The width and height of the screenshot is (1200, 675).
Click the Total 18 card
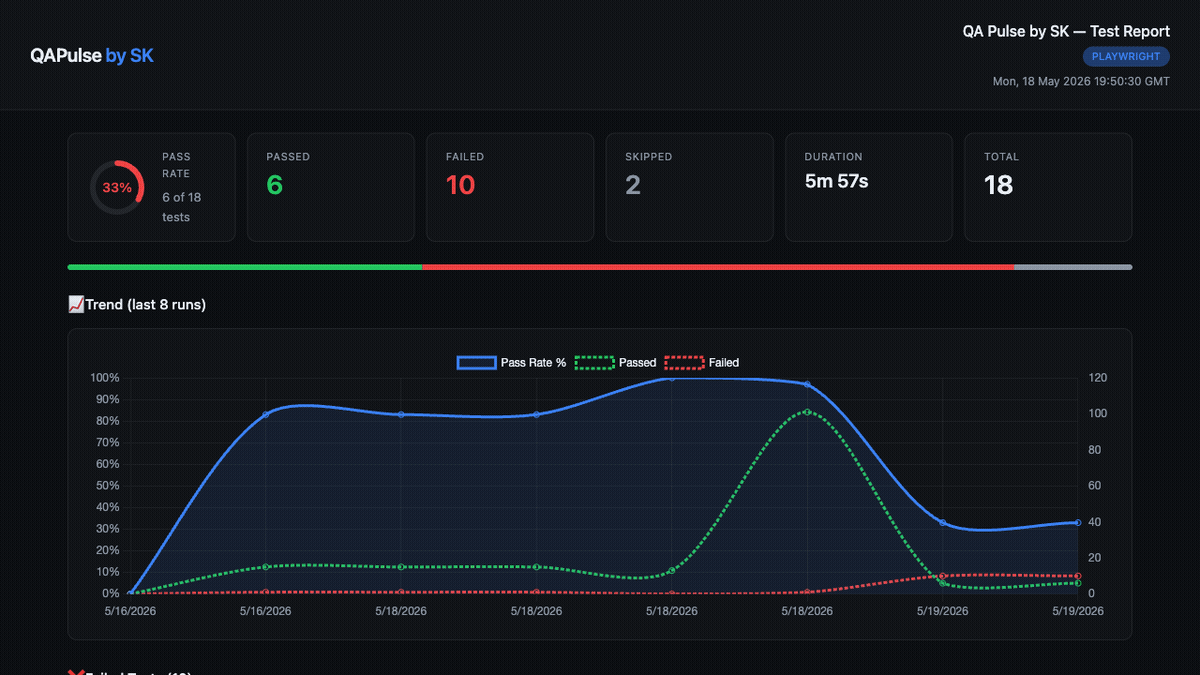(1048, 187)
